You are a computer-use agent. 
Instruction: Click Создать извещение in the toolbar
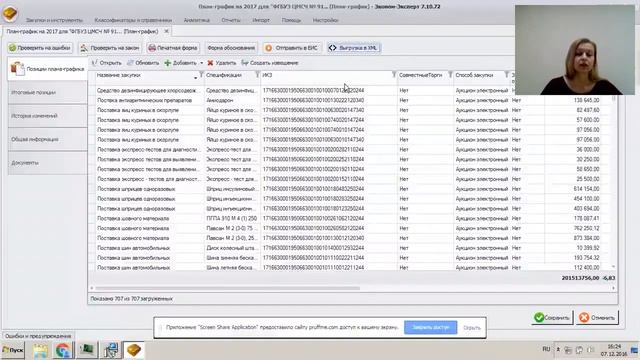pyautogui.click(x=270, y=63)
